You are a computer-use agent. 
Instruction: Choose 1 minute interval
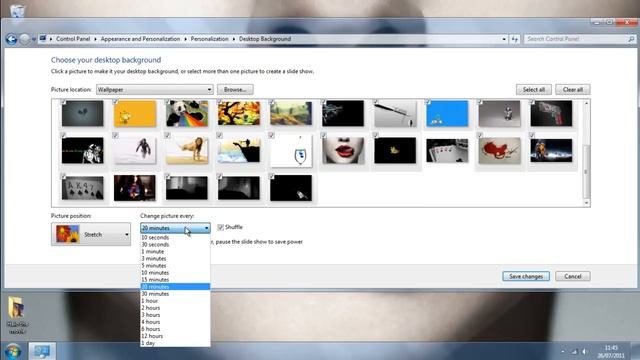[x=176, y=251]
